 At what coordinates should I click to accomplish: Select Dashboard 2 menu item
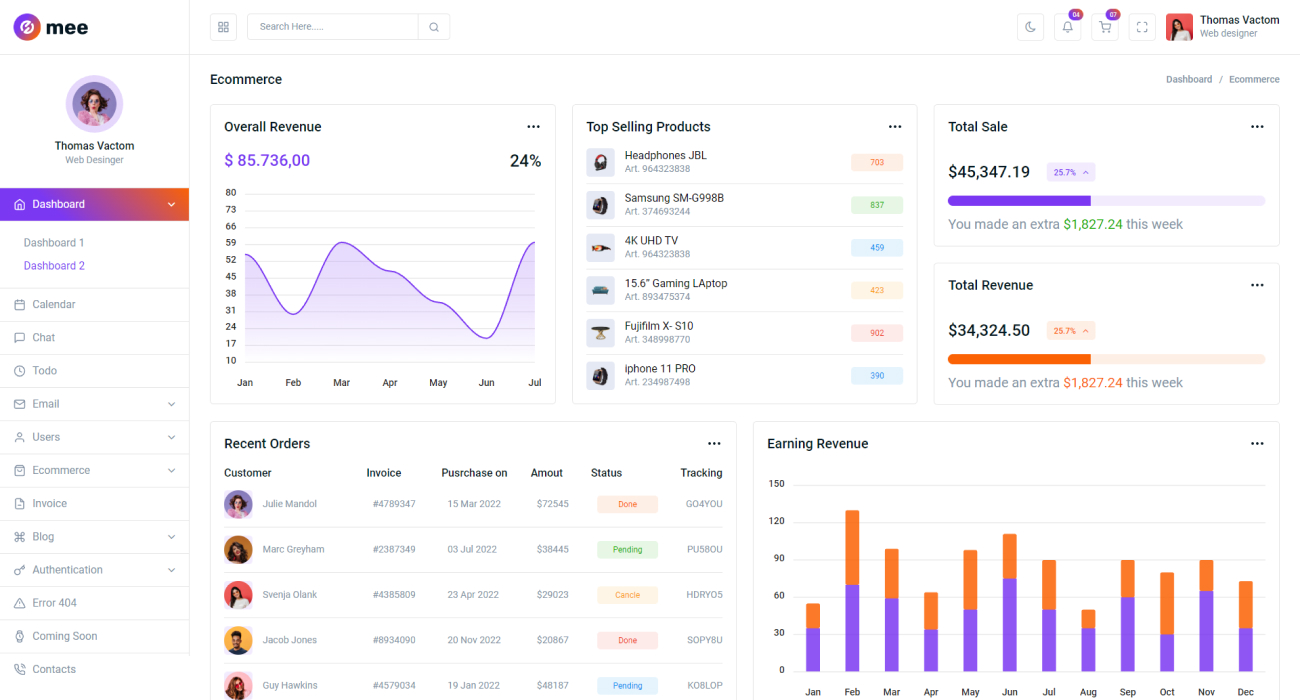[x=54, y=266]
